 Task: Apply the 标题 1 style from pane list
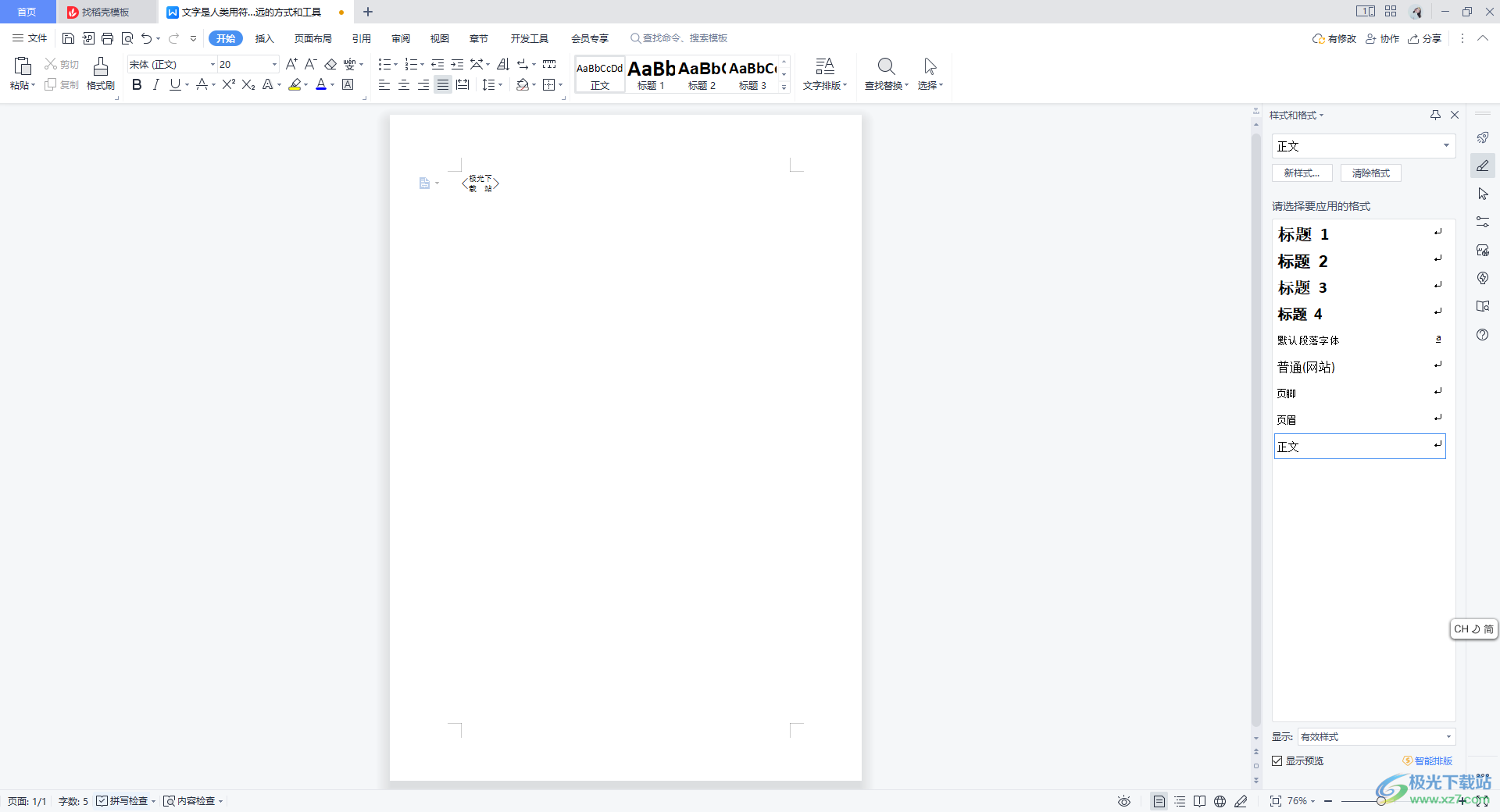[1359, 234]
